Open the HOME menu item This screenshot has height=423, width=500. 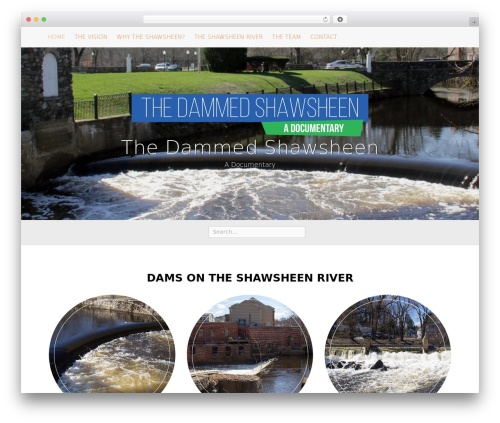tap(56, 37)
